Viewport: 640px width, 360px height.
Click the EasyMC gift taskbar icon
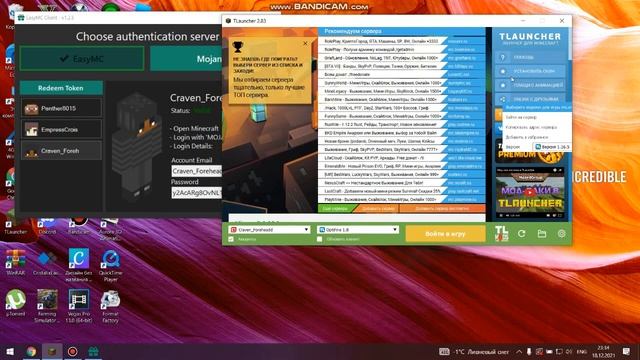pos(93,351)
